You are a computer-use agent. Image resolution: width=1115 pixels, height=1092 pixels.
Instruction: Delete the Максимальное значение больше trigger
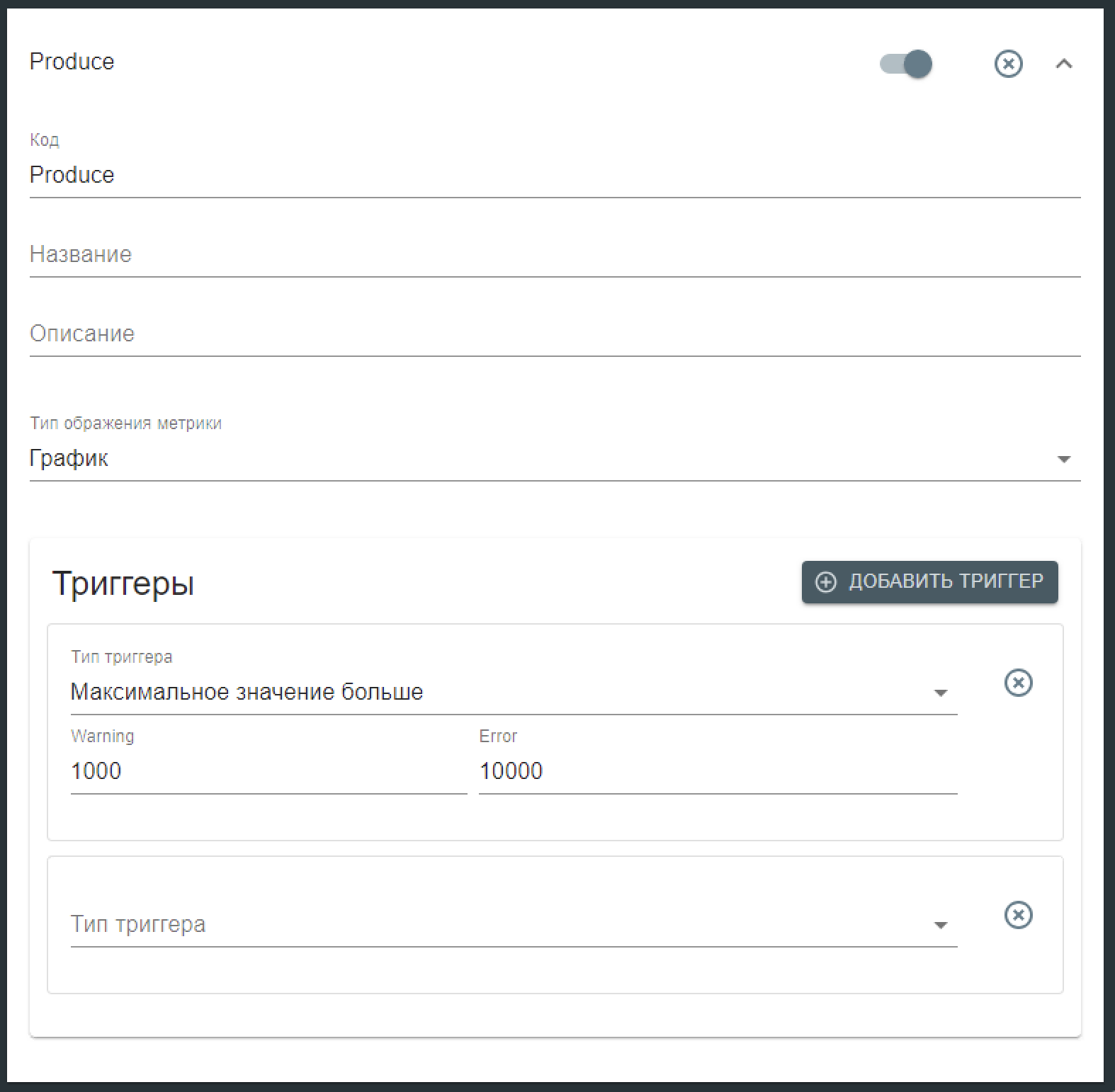[x=1018, y=683]
